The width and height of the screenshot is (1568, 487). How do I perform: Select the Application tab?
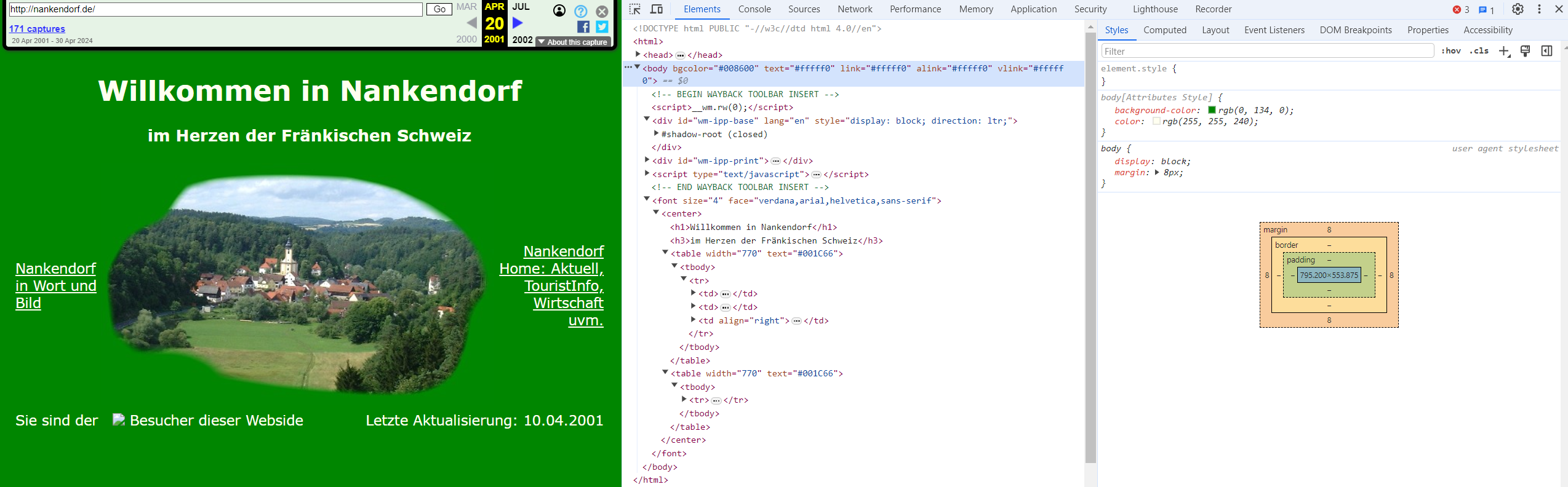tap(1033, 9)
